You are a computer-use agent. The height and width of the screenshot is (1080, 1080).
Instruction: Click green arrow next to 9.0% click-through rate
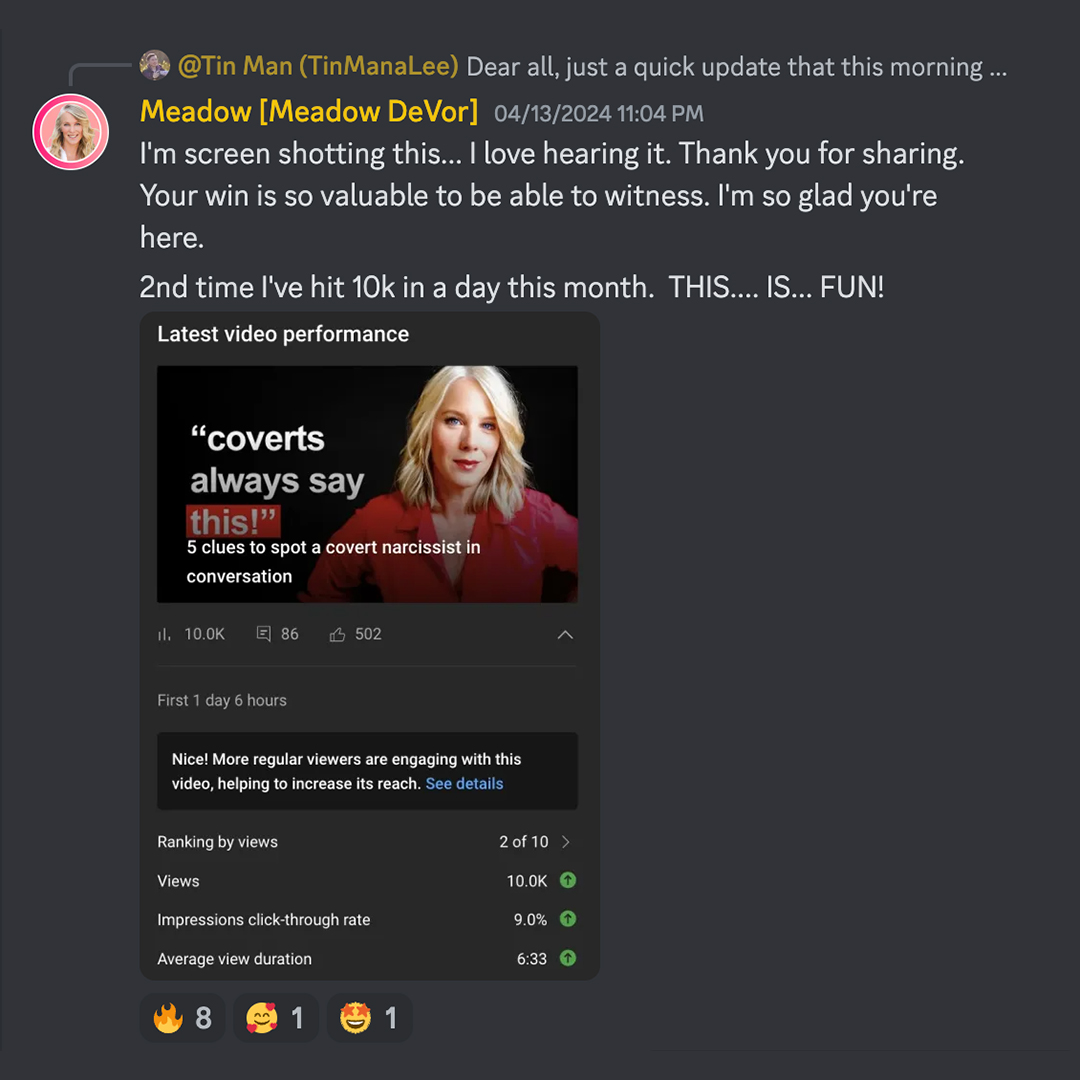coord(568,919)
